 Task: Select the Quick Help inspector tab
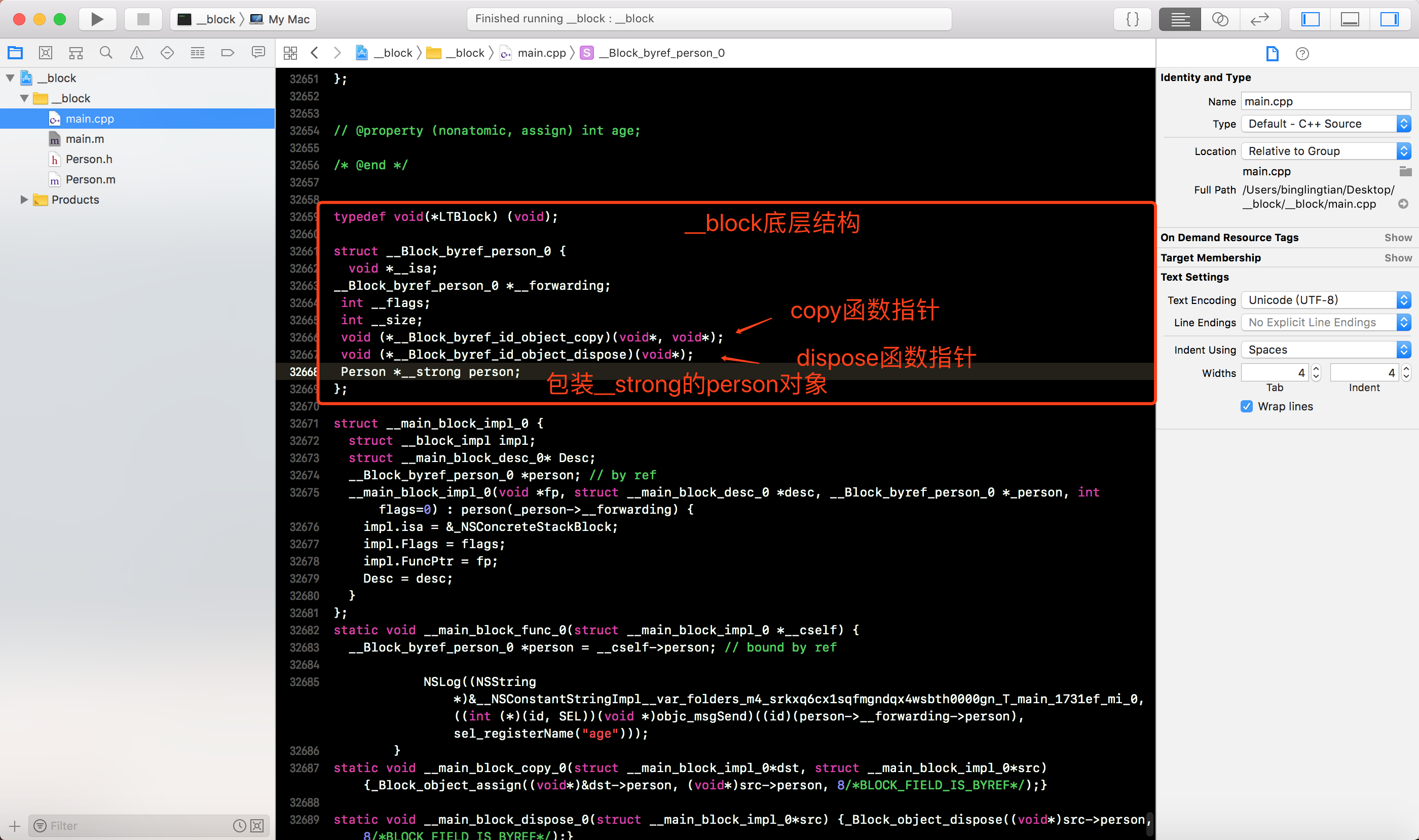(x=1302, y=54)
